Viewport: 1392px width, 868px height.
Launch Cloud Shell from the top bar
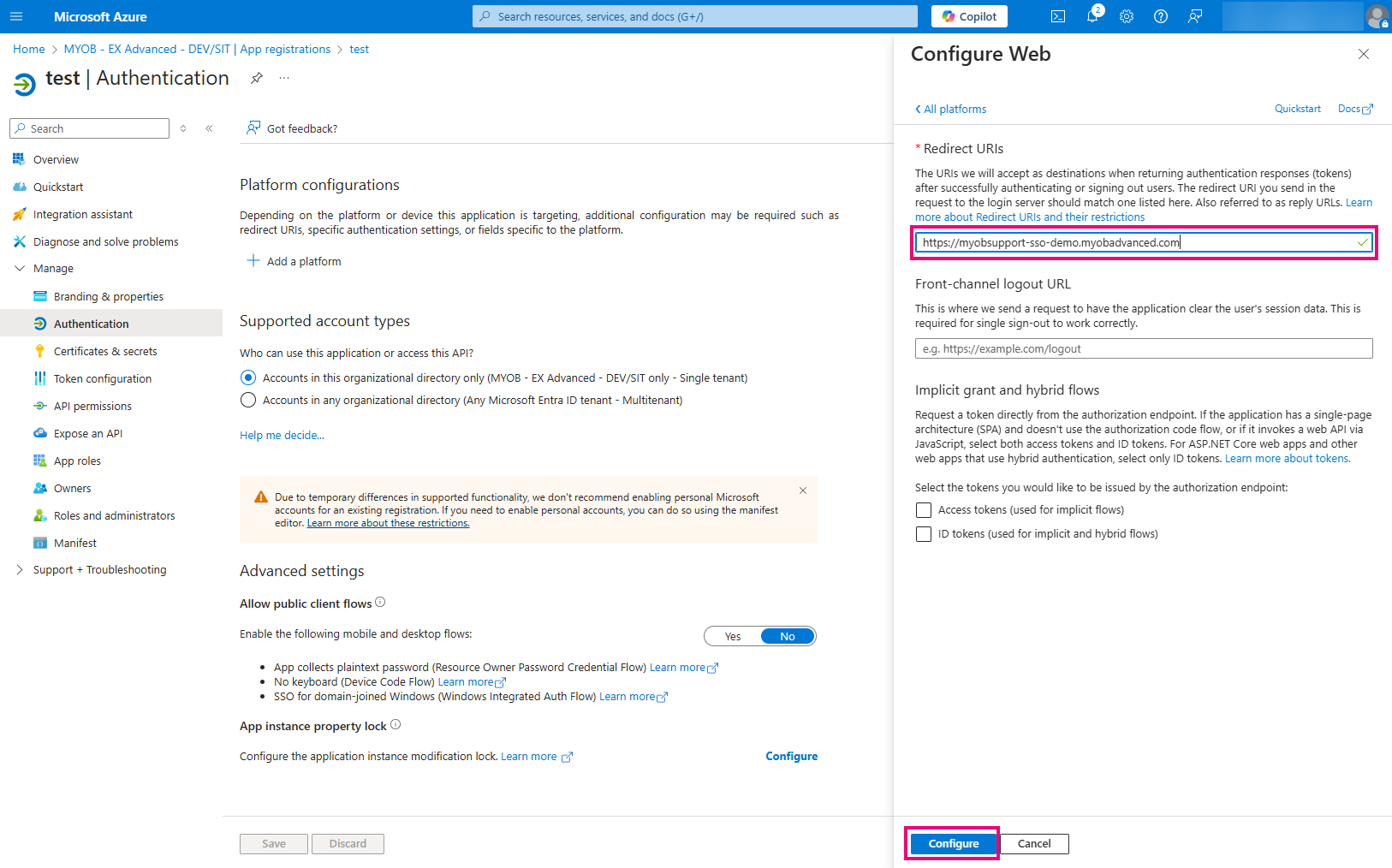click(x=1058, y=16)
